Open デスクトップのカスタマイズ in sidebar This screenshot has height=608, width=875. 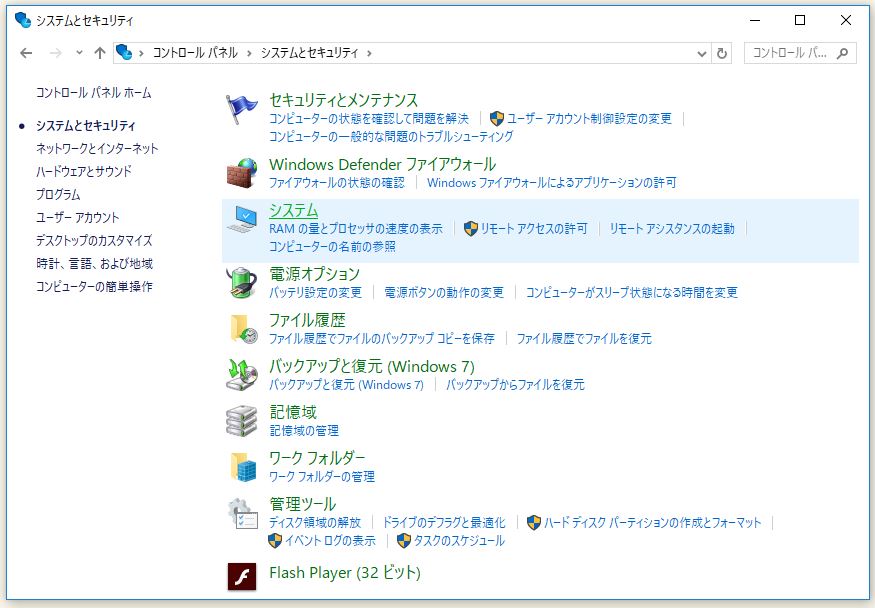94,240
